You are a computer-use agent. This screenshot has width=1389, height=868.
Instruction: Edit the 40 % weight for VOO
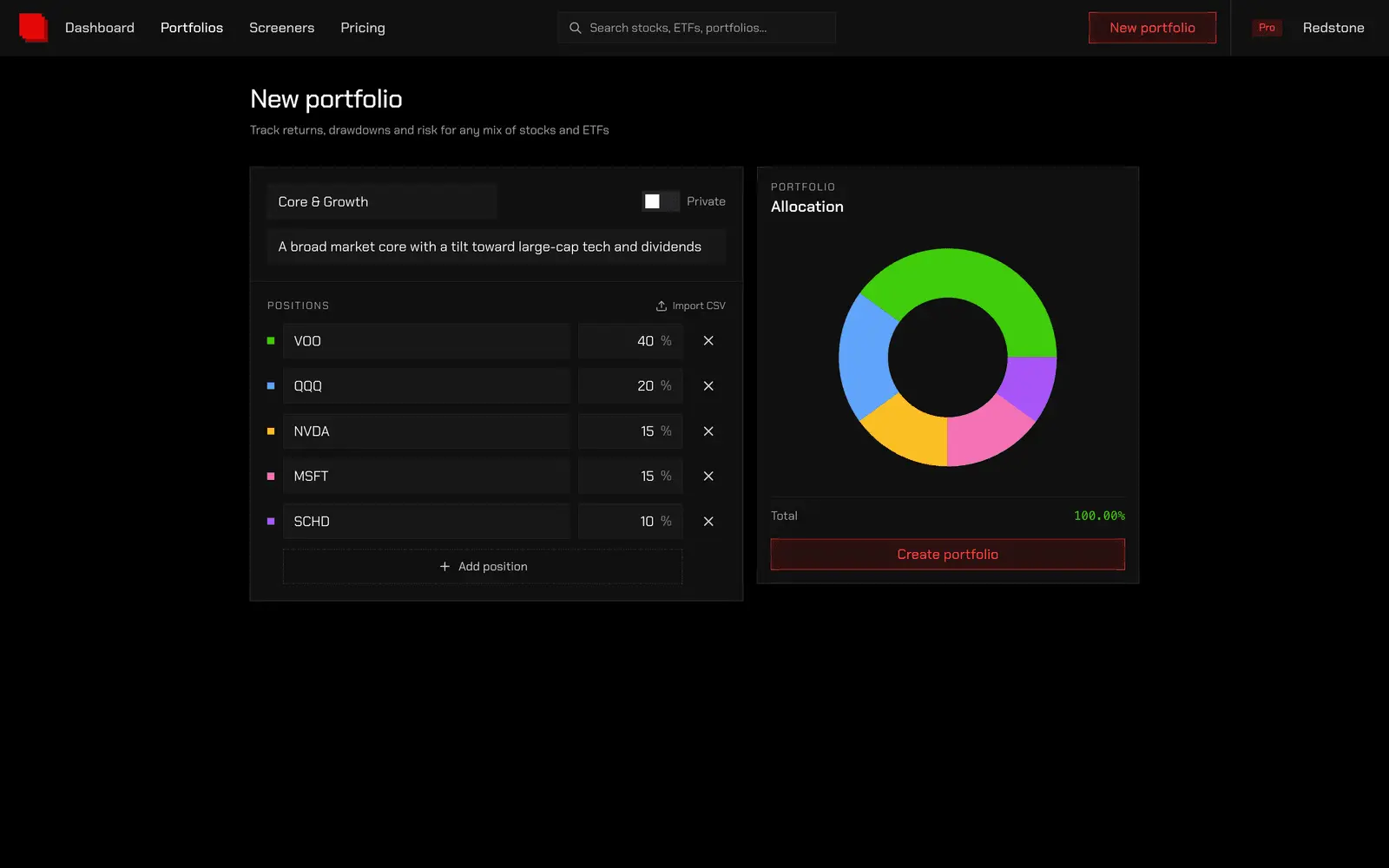630,341
